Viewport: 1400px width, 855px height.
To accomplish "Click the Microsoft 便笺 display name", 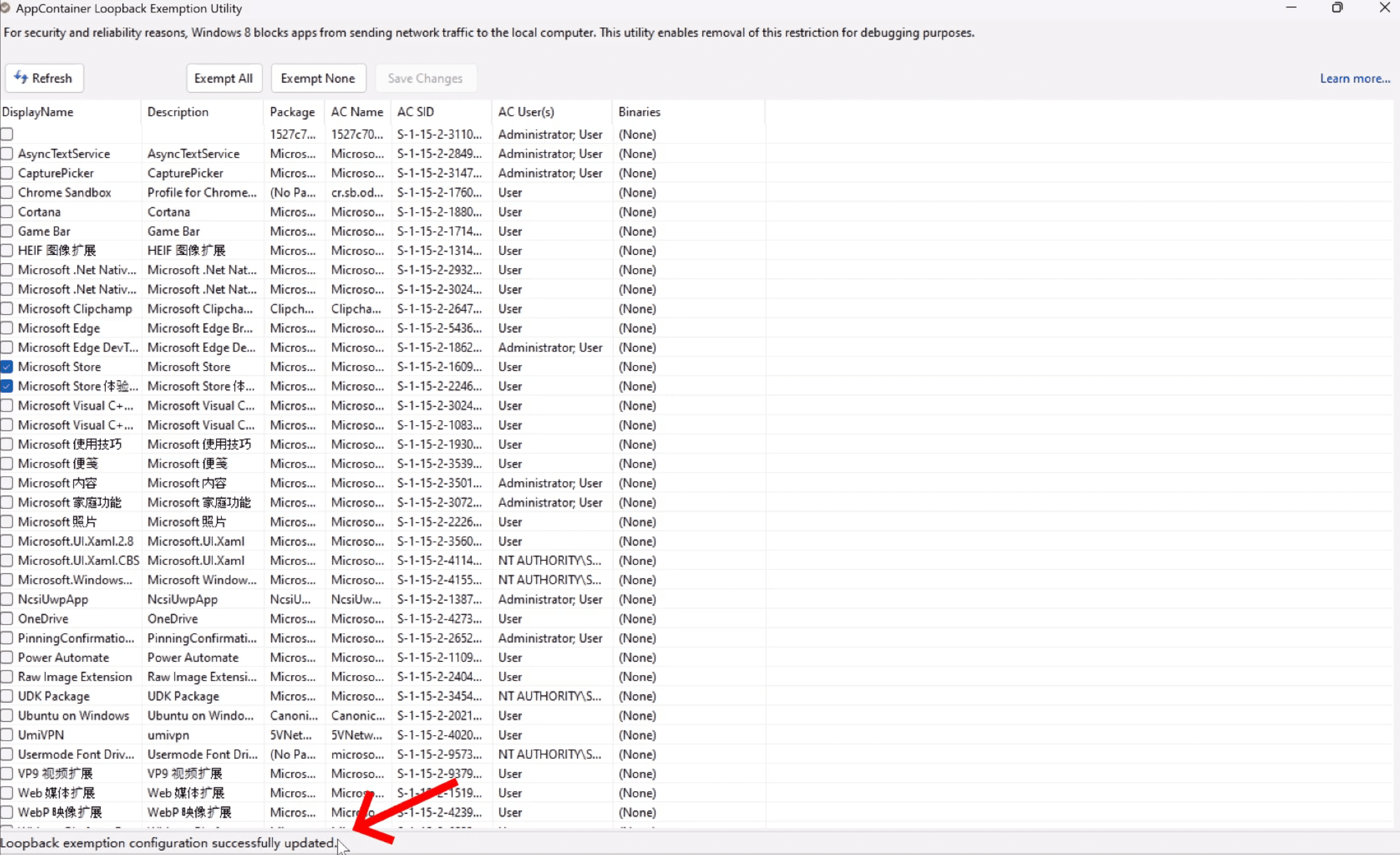I will [58, 463].
